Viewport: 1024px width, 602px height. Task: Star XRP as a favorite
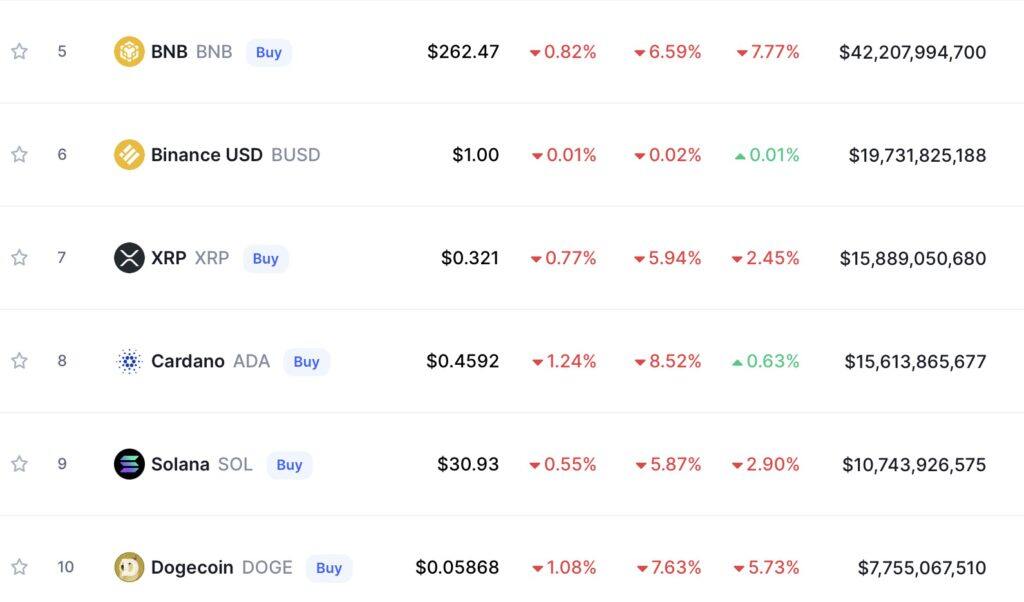[20, 257]
